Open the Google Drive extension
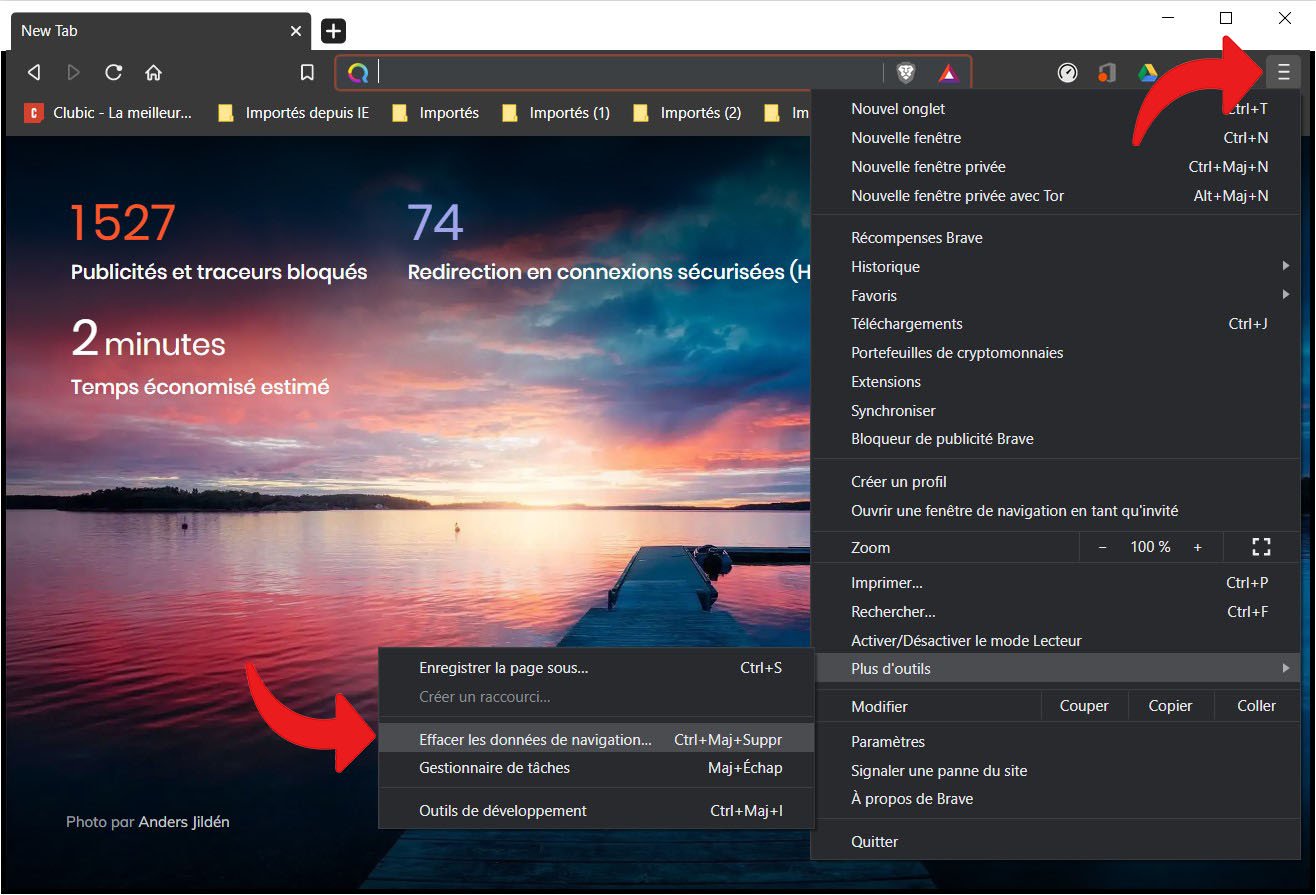Image resolution: width=1316 pixels, height=895 pixels. click(1148, 72)
